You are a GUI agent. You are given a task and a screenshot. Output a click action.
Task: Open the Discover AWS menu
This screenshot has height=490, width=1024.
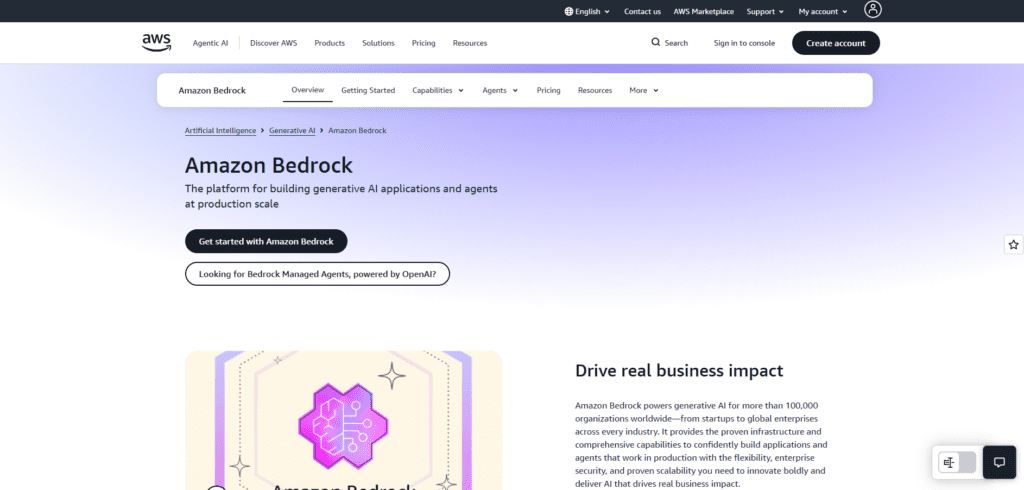(274, 43)
